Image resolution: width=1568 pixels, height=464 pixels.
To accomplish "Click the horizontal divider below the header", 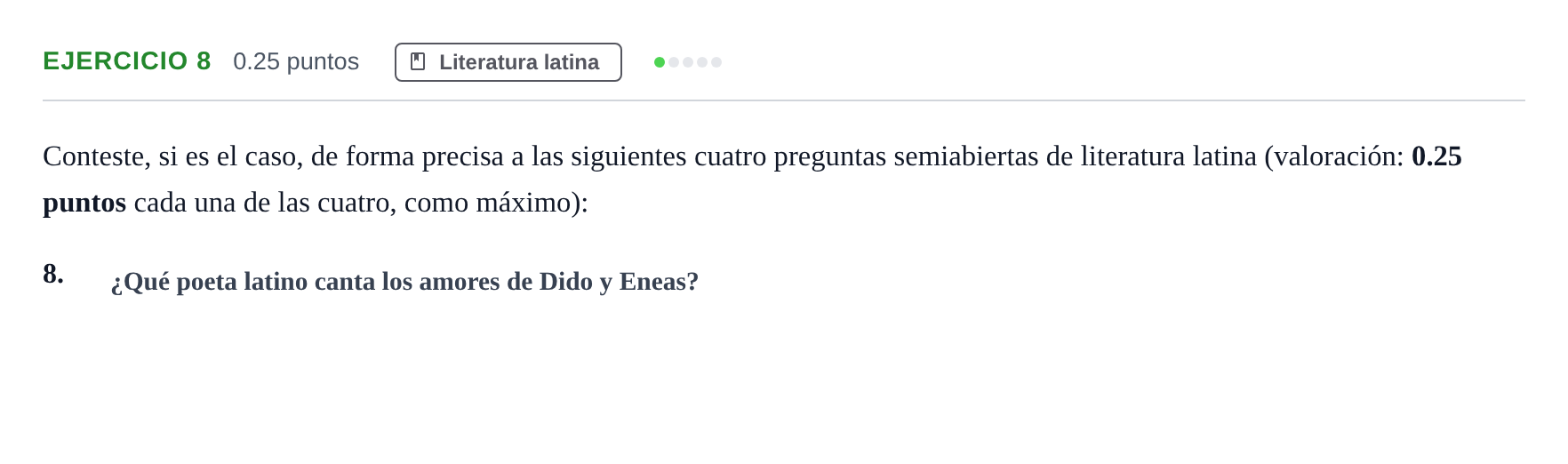I will pos(784,100).
